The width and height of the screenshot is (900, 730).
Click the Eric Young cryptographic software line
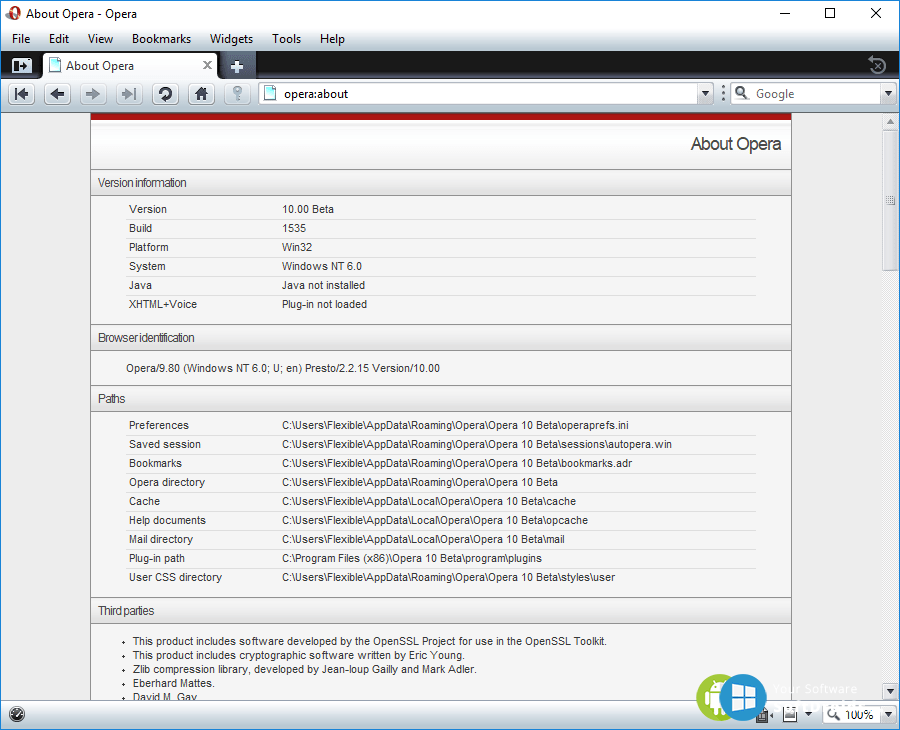pos(298,655)
